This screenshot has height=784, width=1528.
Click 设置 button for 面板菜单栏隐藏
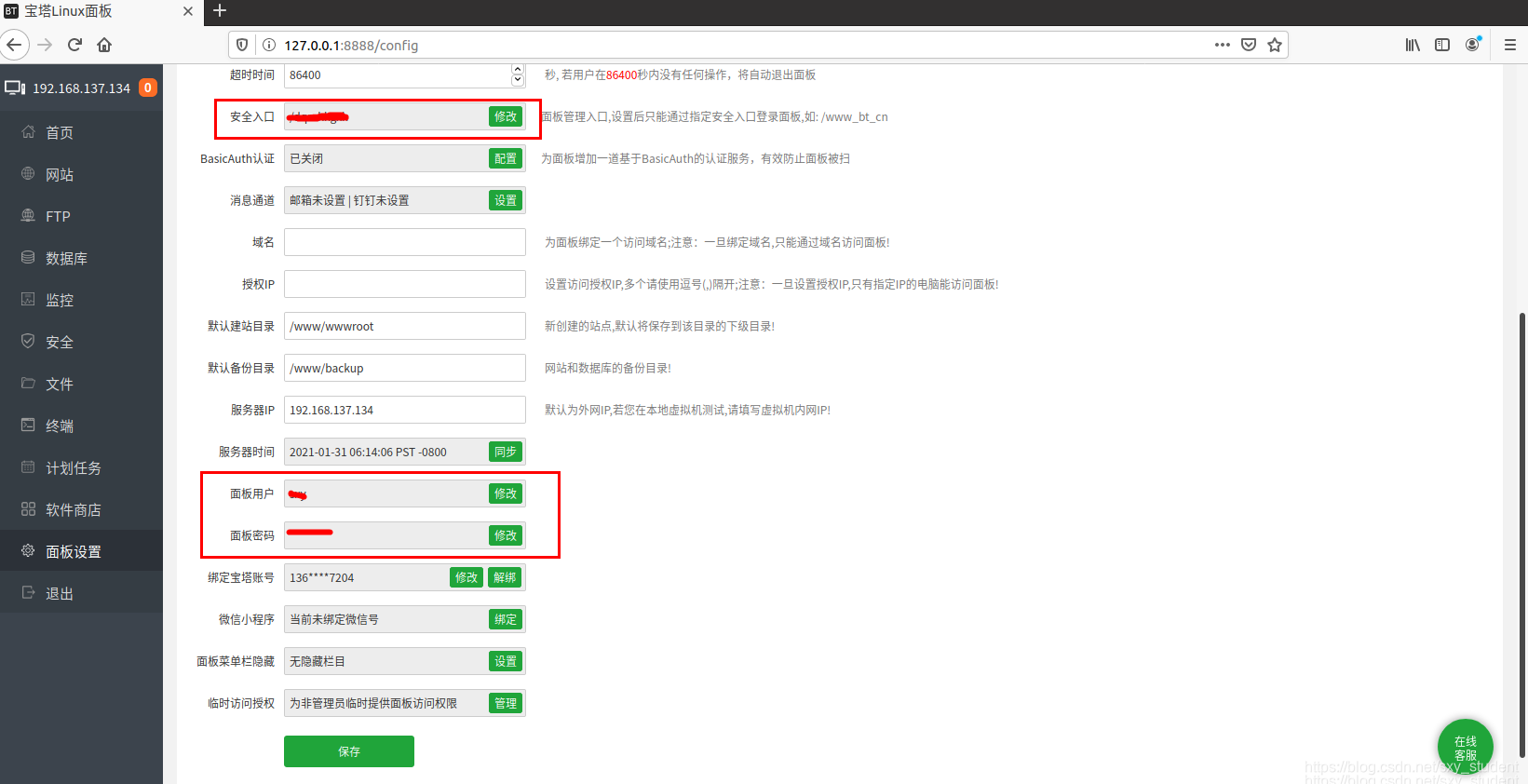click(506, 661)
